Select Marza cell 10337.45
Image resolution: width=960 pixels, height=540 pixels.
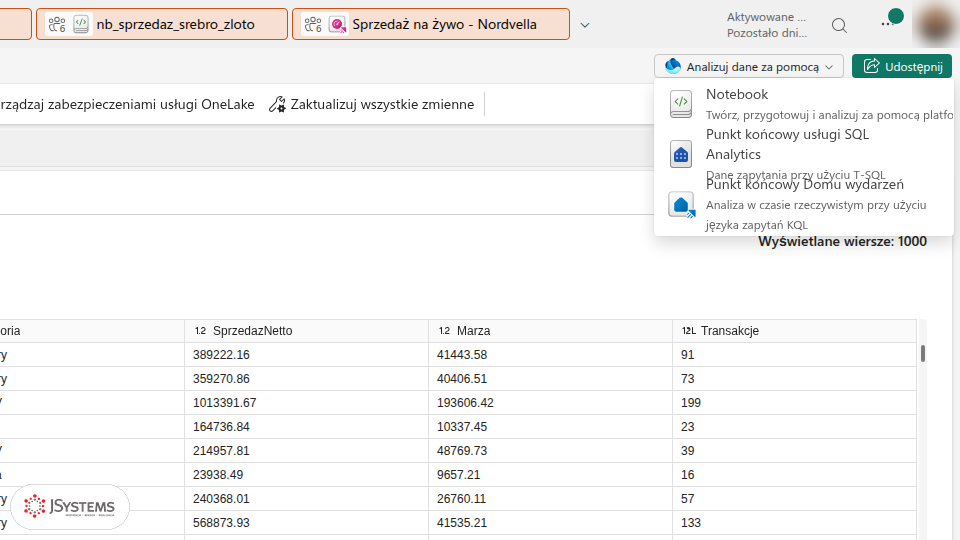point(550,426)
